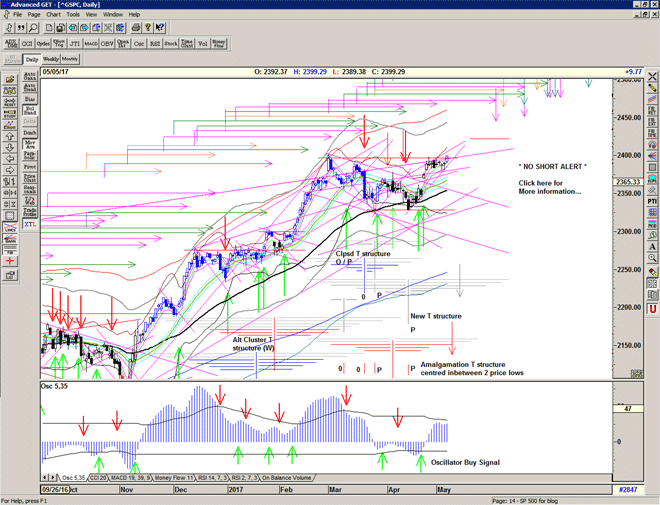The height and width of the screenshot is (505, 660).
Task: Click the RSI indicator toolbar button
Action: pyautogui.click(x=155, y=43)
